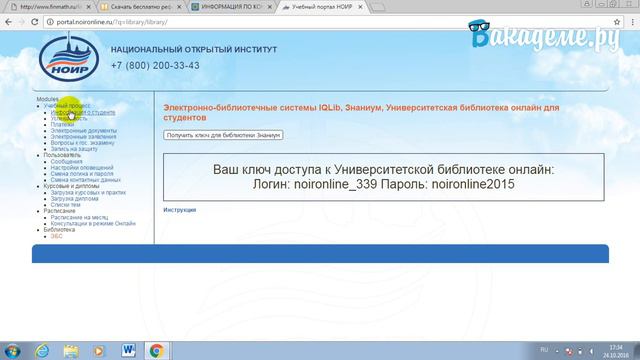The height and width of the screenshot is (360, 640).
Task: Open 'Консультации в режиме Онлайн' link
Action: tap(93, 224)
